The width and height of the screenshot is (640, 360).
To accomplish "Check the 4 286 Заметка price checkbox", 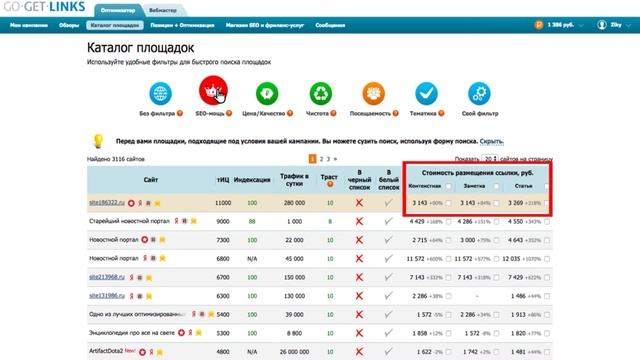I will (x=496, y=222).
